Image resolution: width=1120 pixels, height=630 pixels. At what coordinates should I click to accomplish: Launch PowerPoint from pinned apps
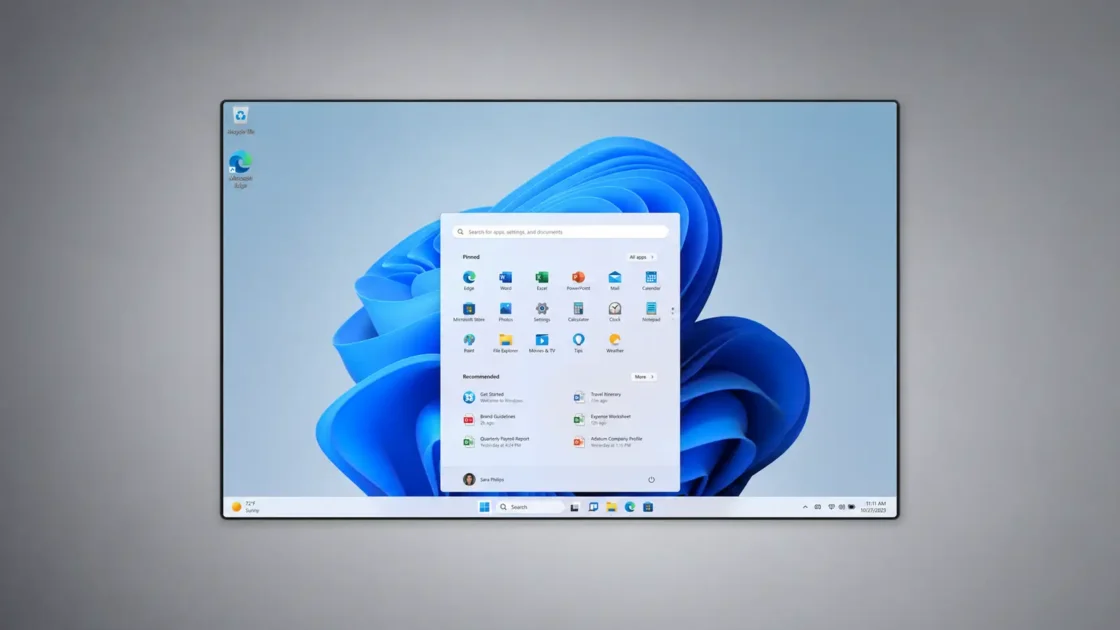(578, 280)
